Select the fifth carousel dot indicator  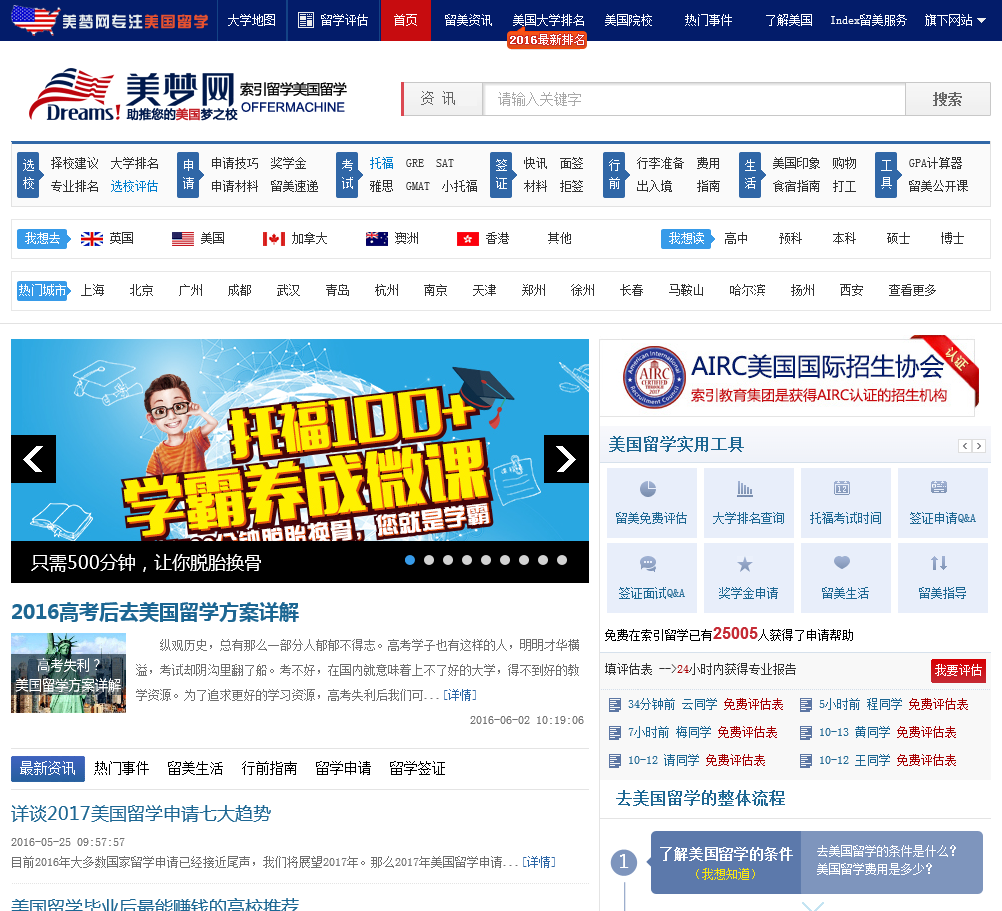[x=486, y=560]
